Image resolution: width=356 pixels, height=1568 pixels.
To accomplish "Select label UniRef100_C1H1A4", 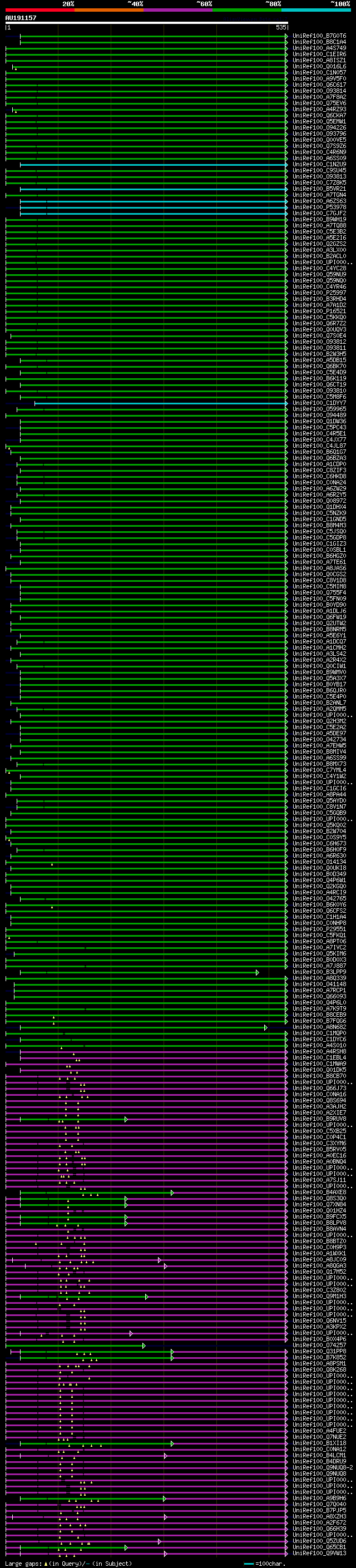I will (319, 917).
